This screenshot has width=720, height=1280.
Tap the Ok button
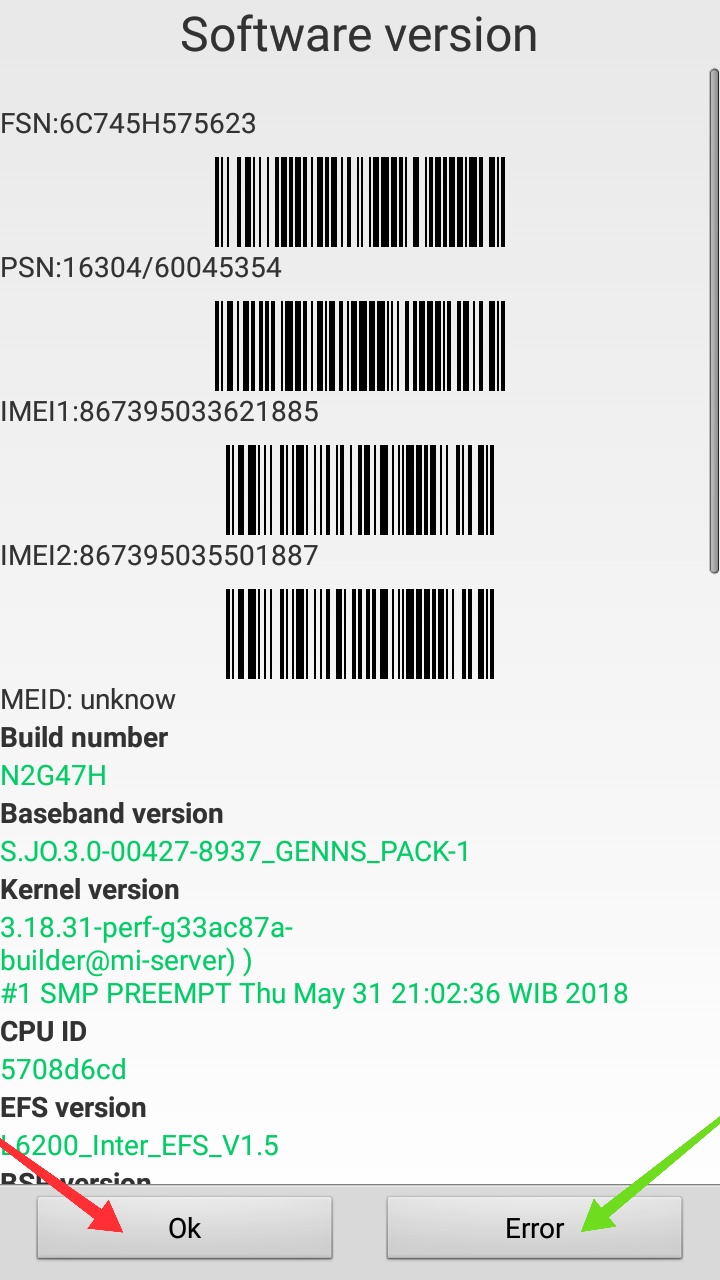(x=184, y=1227)
